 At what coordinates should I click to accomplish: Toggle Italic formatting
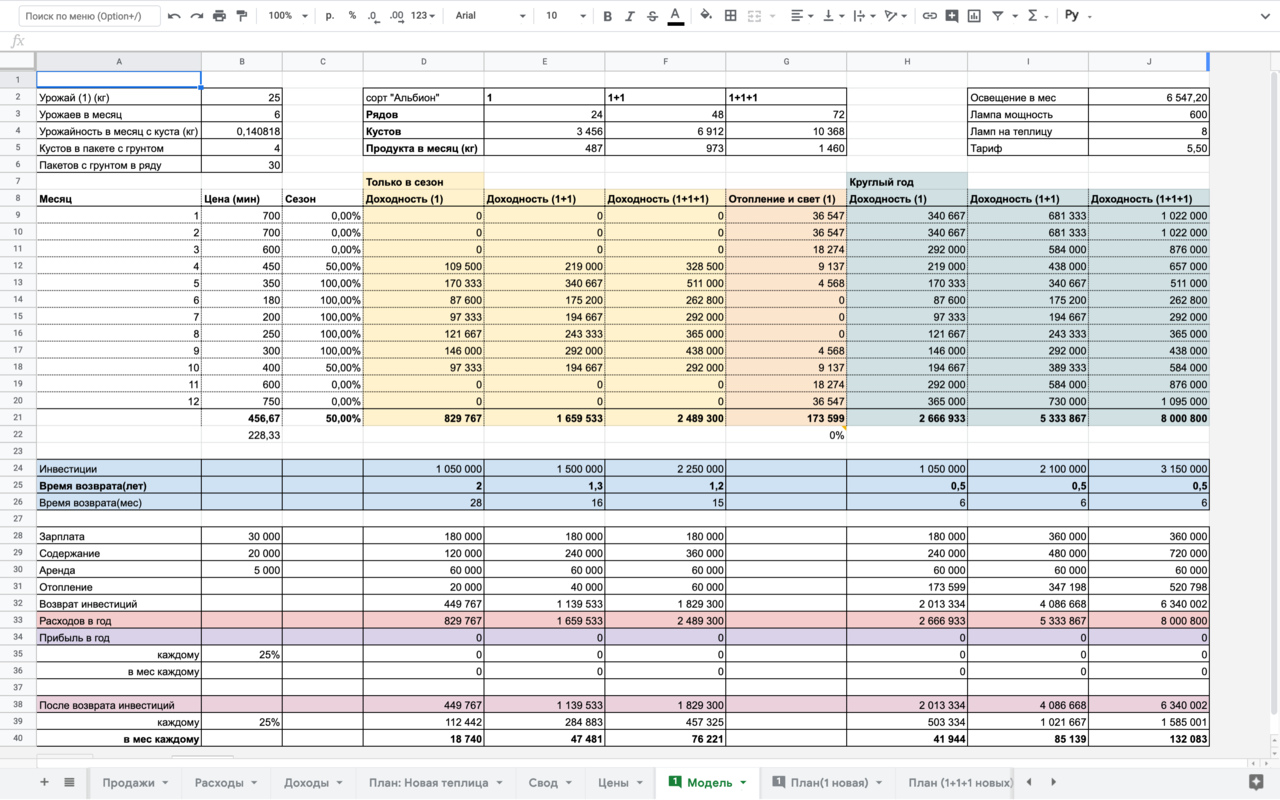pyautogui.click(x=629, y=16)
